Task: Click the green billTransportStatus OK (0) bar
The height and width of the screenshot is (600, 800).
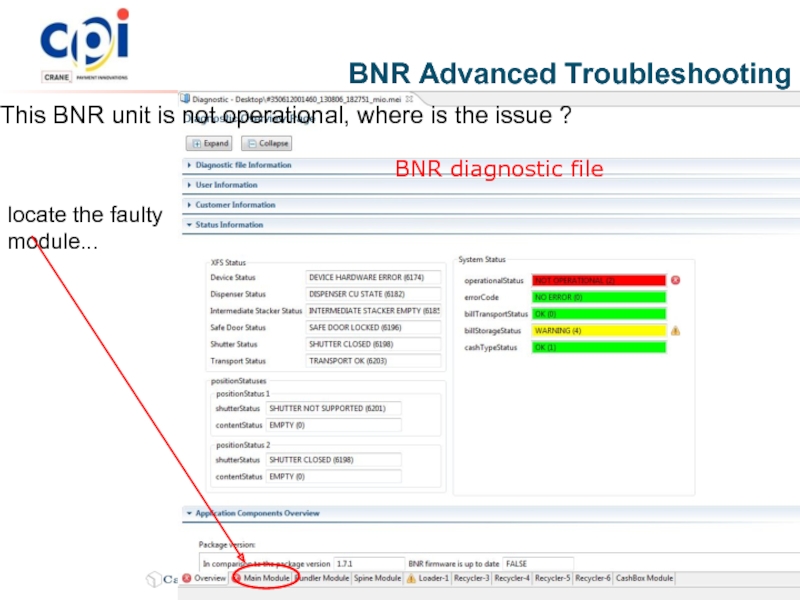Action: coord(599,314)
